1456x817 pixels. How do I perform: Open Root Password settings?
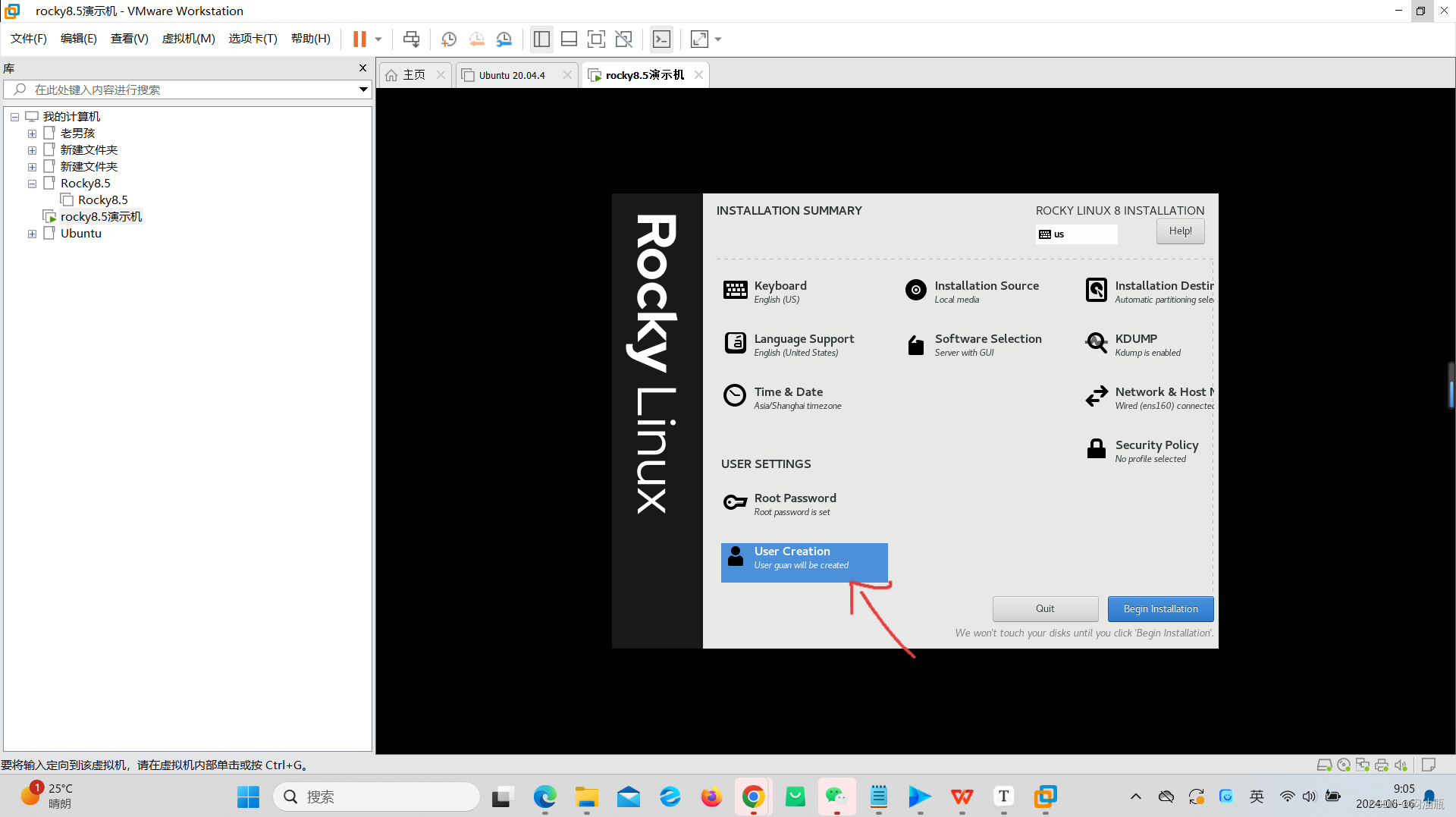(780, 504)
